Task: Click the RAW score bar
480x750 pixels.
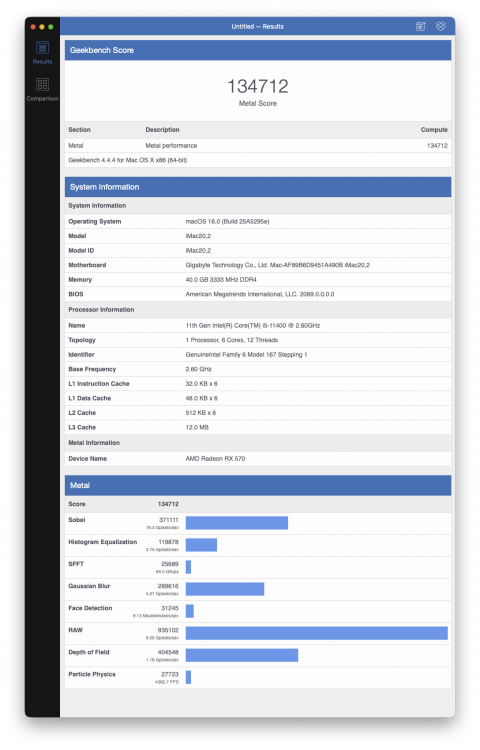Action: (316, 633)
